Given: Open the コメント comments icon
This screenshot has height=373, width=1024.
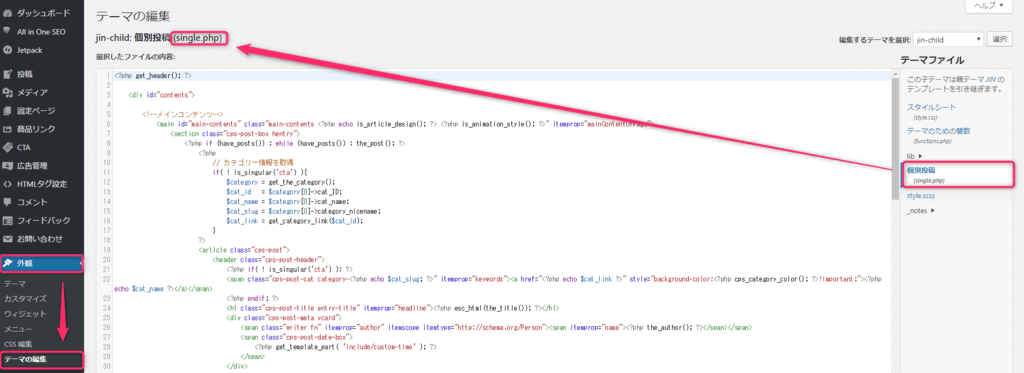Looking at the screenshot, I should pos(7,202).
